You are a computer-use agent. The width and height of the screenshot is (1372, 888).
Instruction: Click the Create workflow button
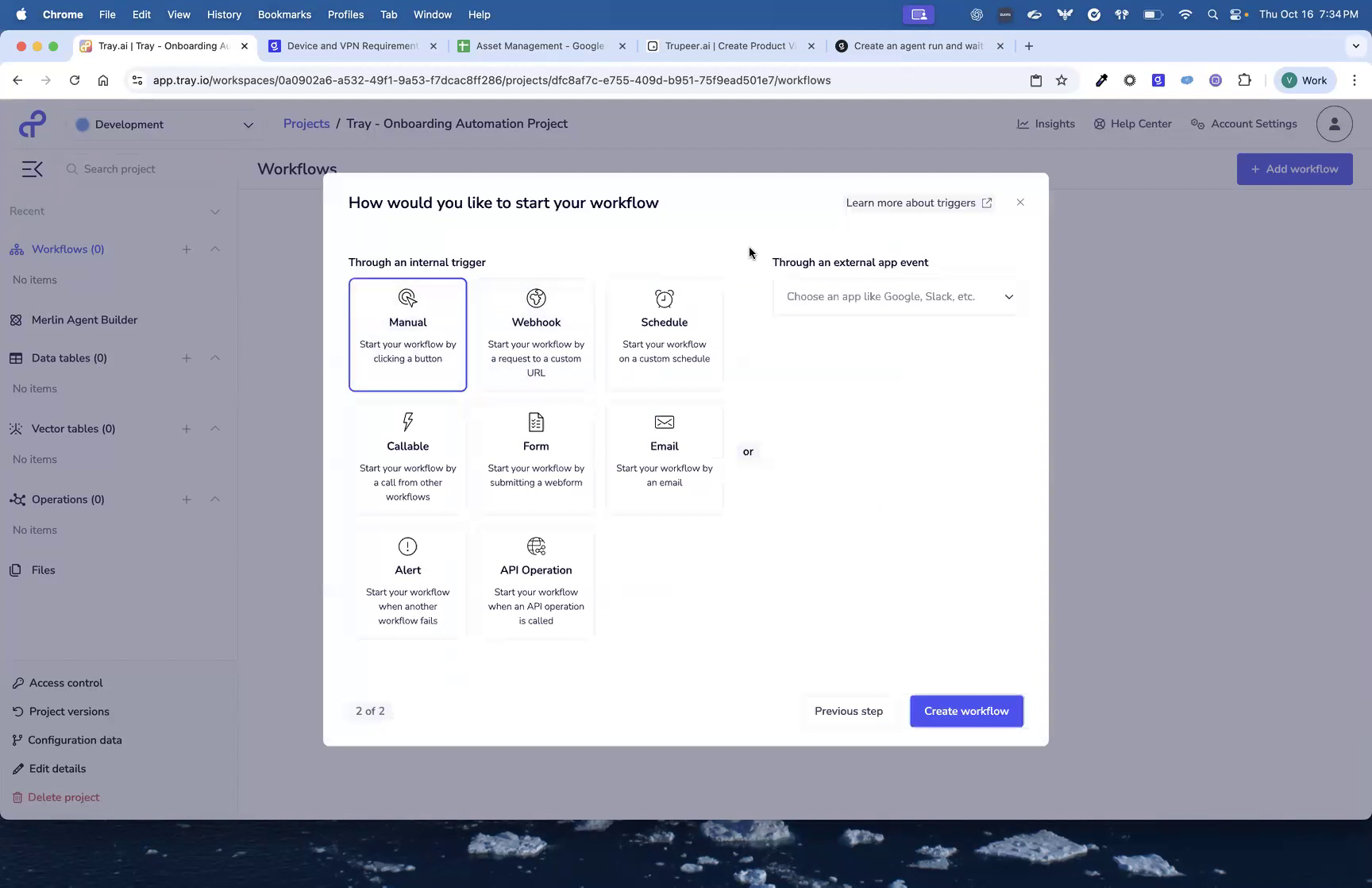[966, 711]
